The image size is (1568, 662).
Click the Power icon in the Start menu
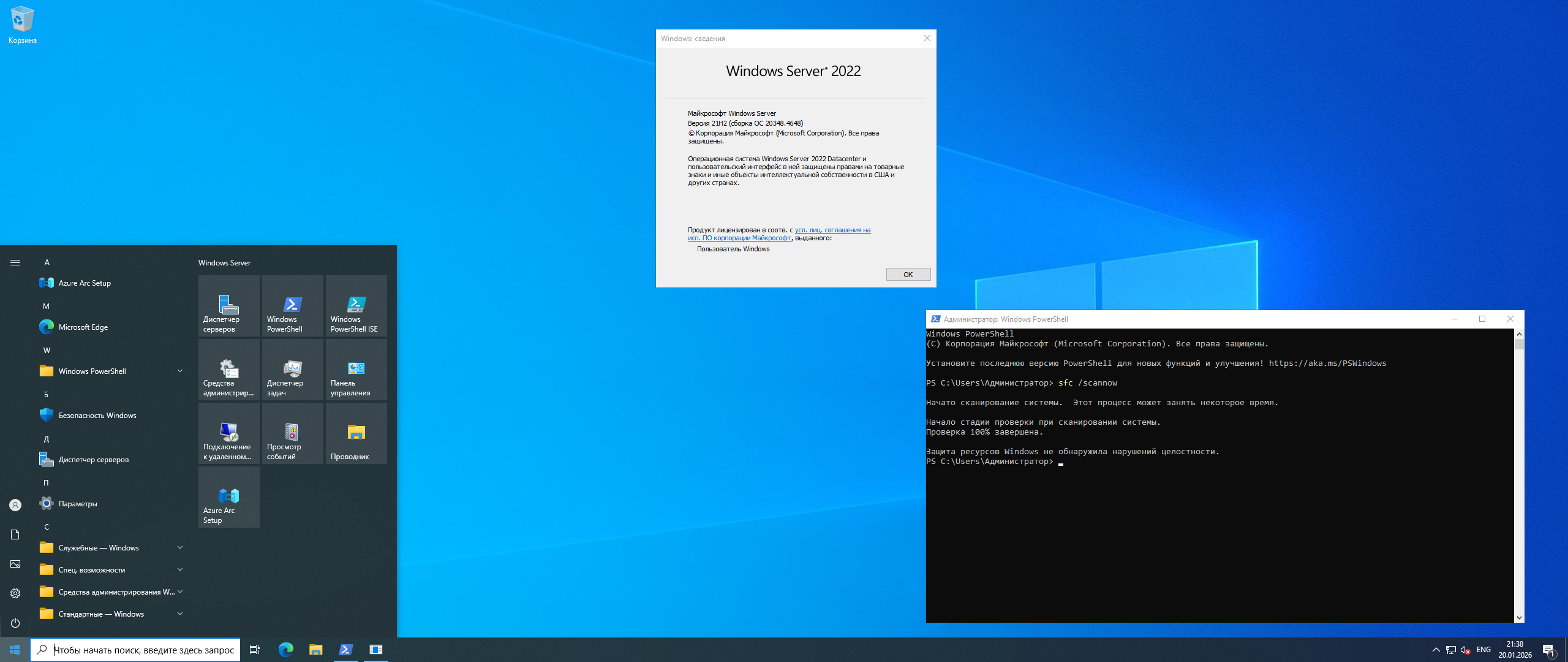(15, 623)
